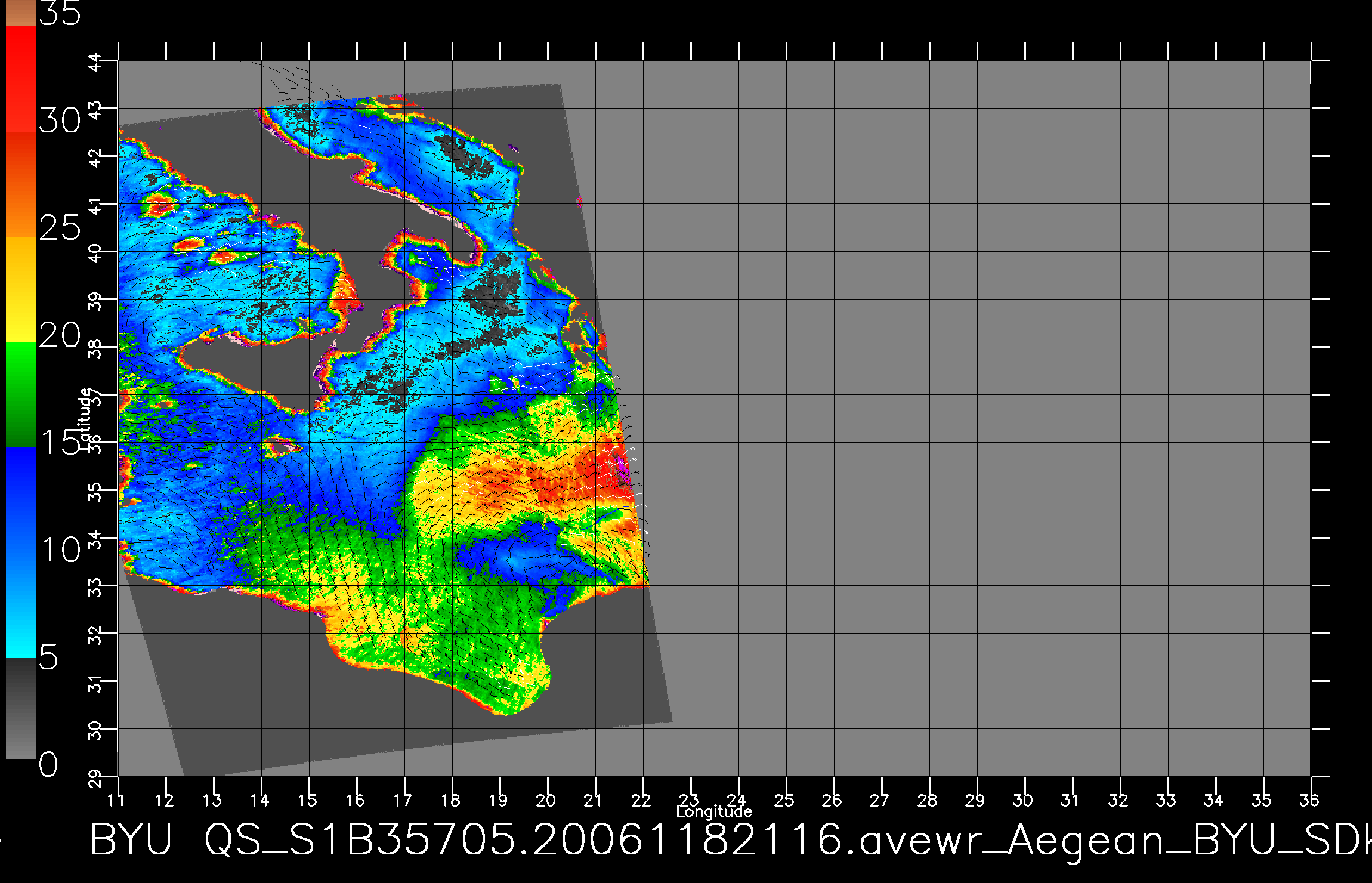Click the green segment of the color scale

click(x=21, y=395)
